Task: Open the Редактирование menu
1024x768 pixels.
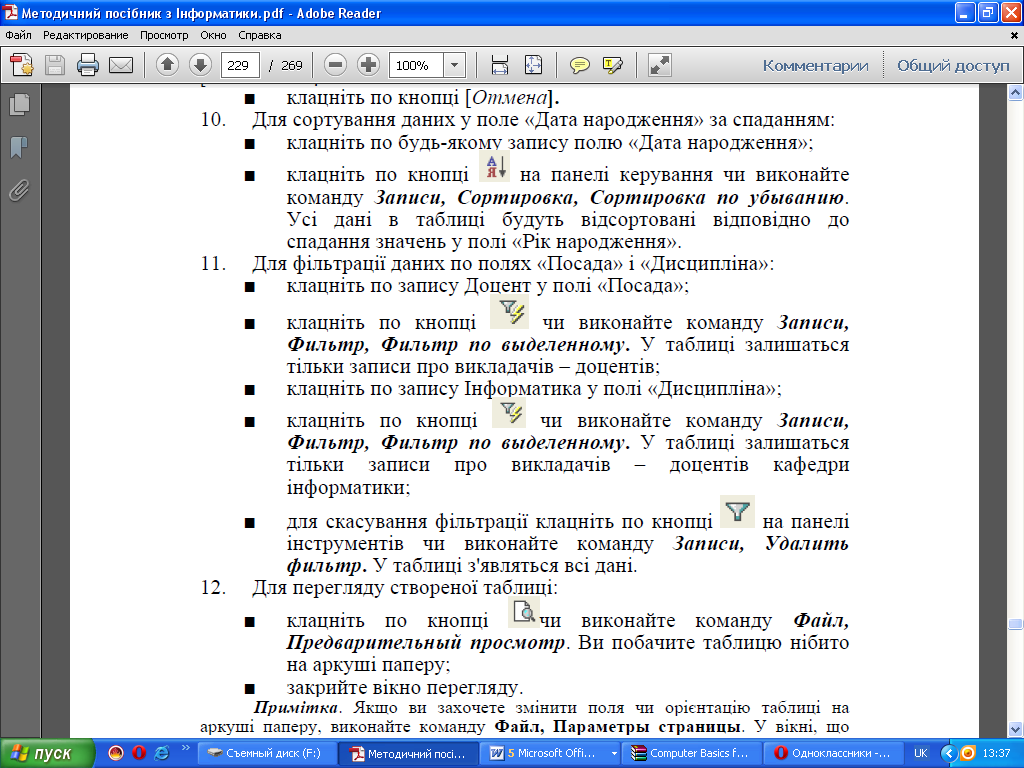Action: [x=86, y=35]
